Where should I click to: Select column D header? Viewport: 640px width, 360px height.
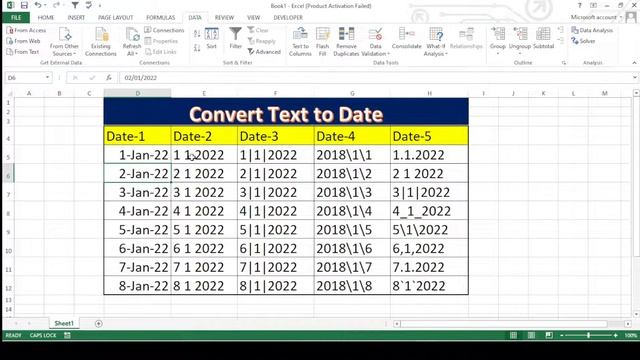pos(138,93)
